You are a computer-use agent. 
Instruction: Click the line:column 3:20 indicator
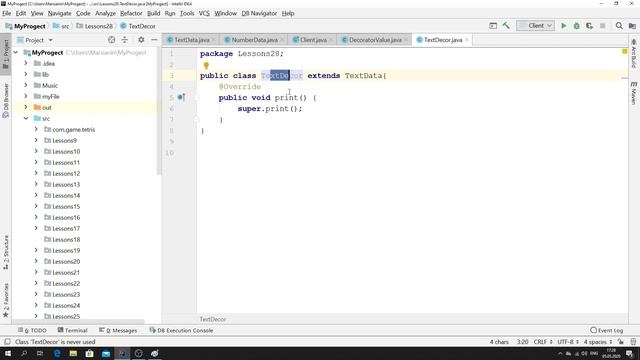pyautogui.click(x=522, y=342)
